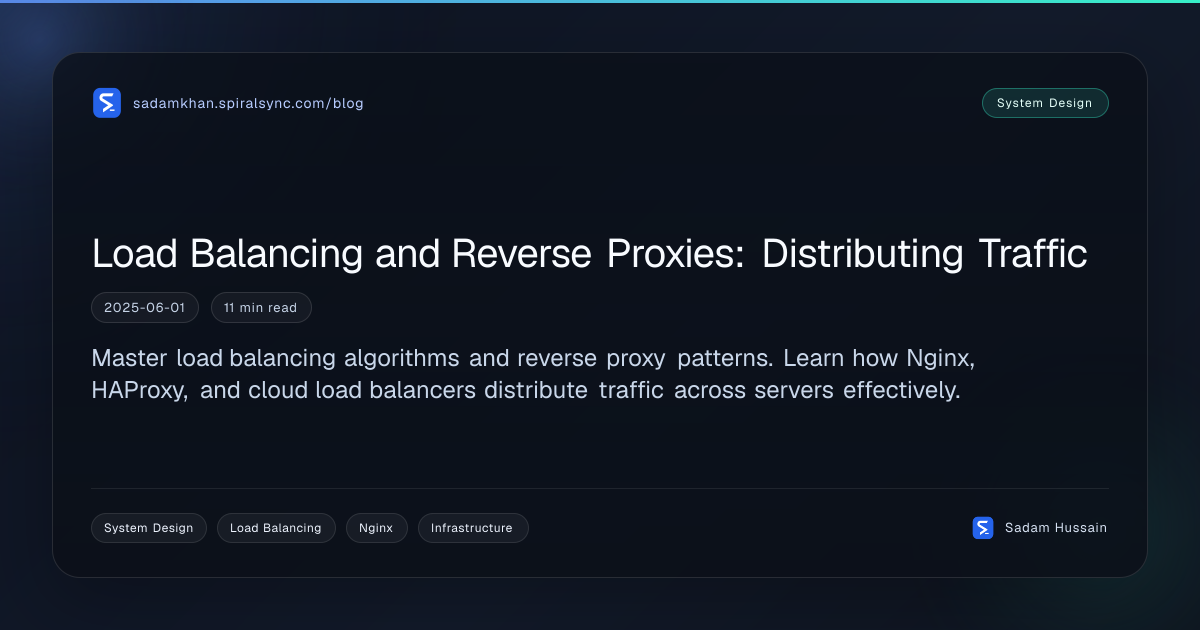Open the sadamkhan.spiralsync.com/blog link
The image size is (1200, 630).
coord(248,103)
